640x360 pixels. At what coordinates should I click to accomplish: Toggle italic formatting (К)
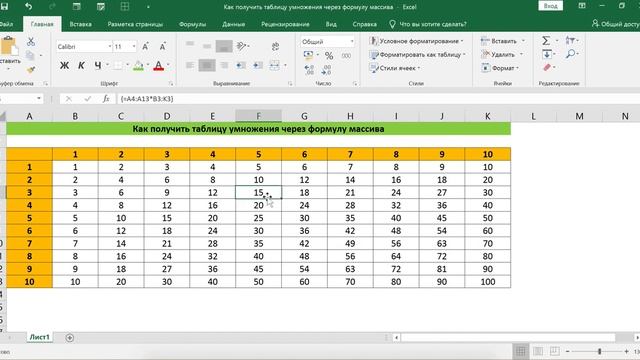[81, 65]
